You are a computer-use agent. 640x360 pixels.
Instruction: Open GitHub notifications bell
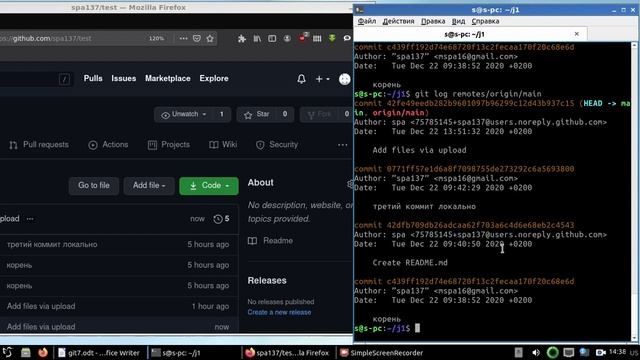(301, 79)
